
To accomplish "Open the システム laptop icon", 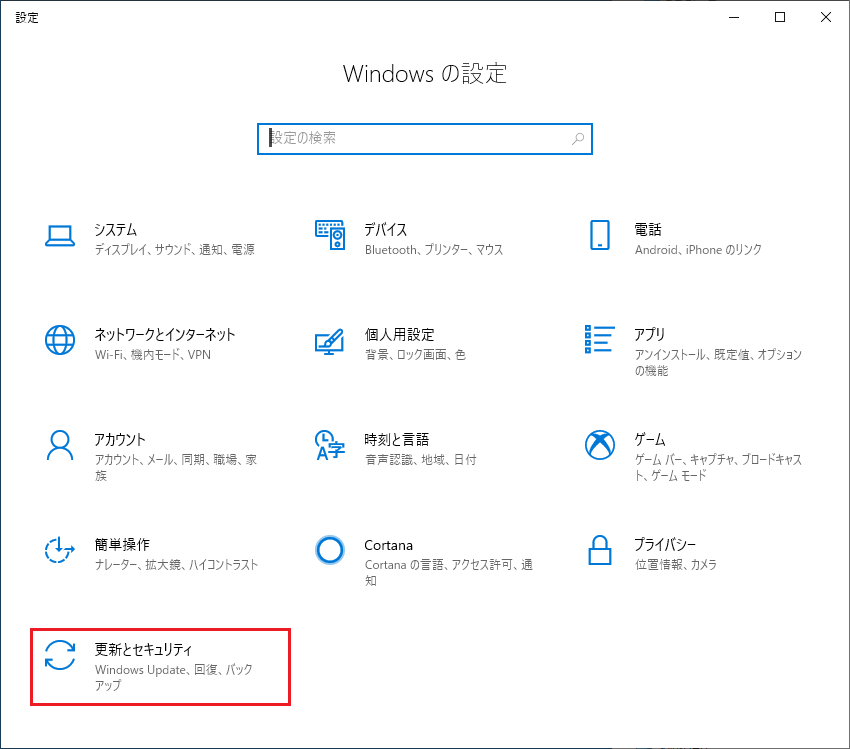I will 60,236.
